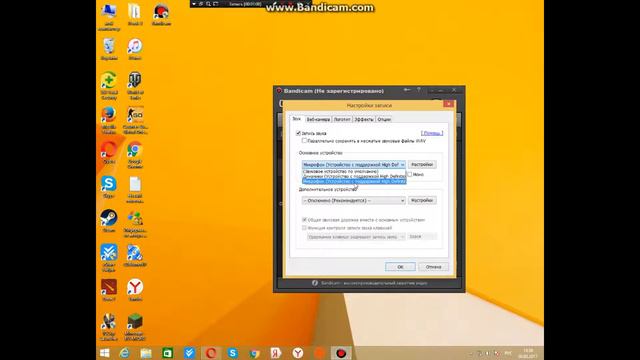Image resolution: width=640 pixels, height=360 pixels.
Task: Choose the default sound device list option
Action: pyautogui.click(x=353, y=171)
